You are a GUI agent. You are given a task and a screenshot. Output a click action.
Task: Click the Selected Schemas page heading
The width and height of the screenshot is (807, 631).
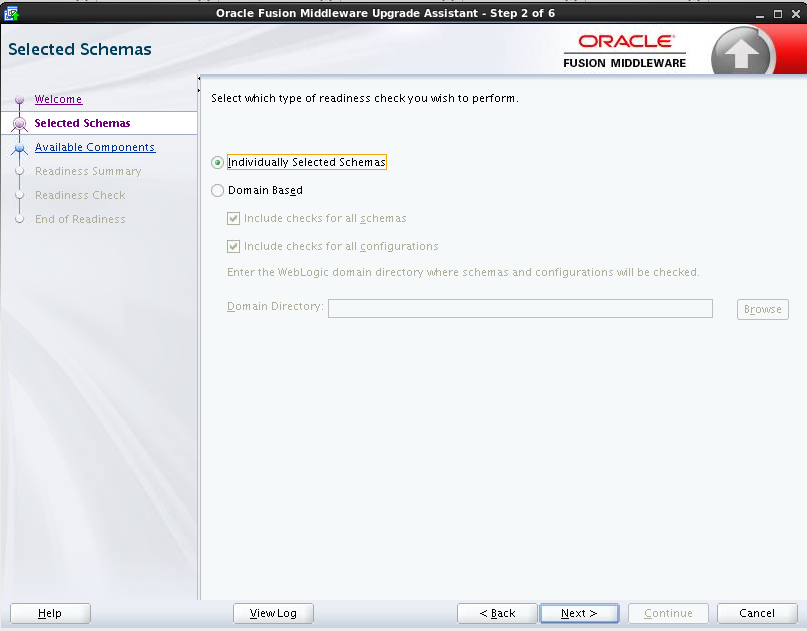tap(80, 49)
